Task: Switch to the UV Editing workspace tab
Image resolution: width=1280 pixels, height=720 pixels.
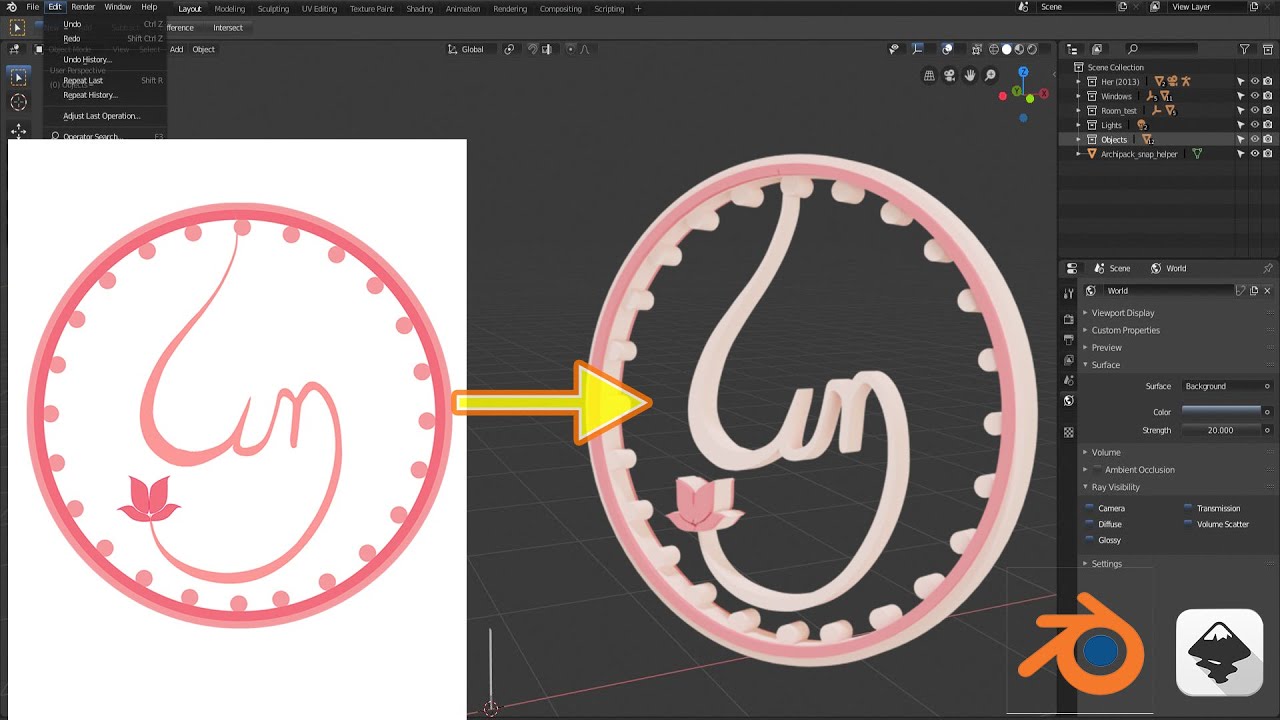Action: click(320, 9)
